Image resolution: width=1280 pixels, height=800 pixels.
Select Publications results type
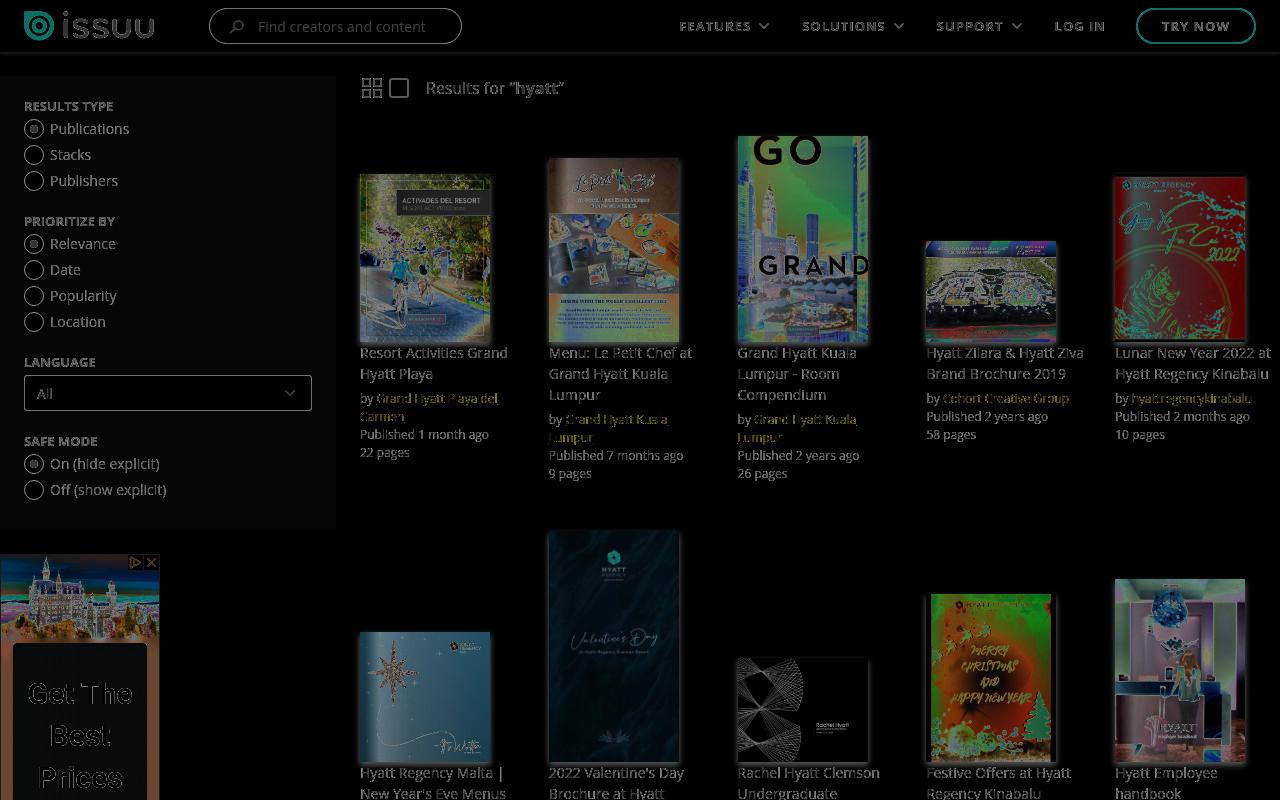pos(34,129)
